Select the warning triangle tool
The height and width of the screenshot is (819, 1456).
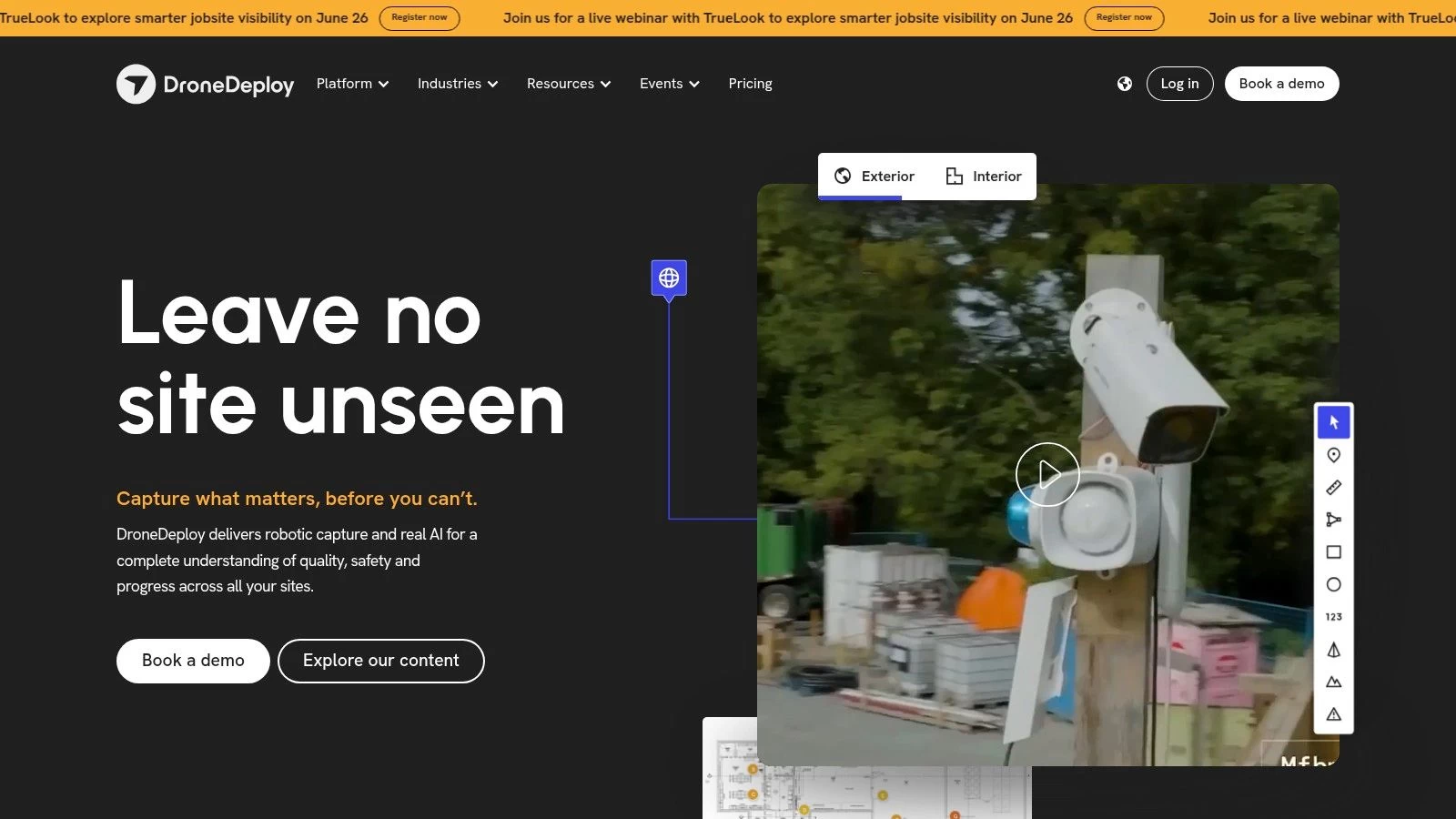[x=1334, y=714]
